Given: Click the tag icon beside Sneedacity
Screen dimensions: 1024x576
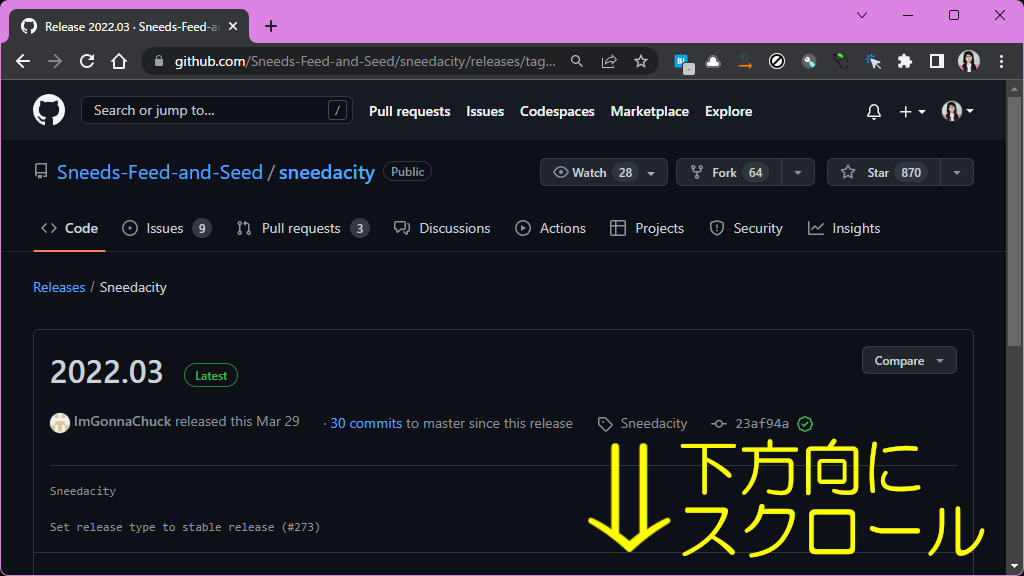Looking at the screenshot, I should pos(603,423).
